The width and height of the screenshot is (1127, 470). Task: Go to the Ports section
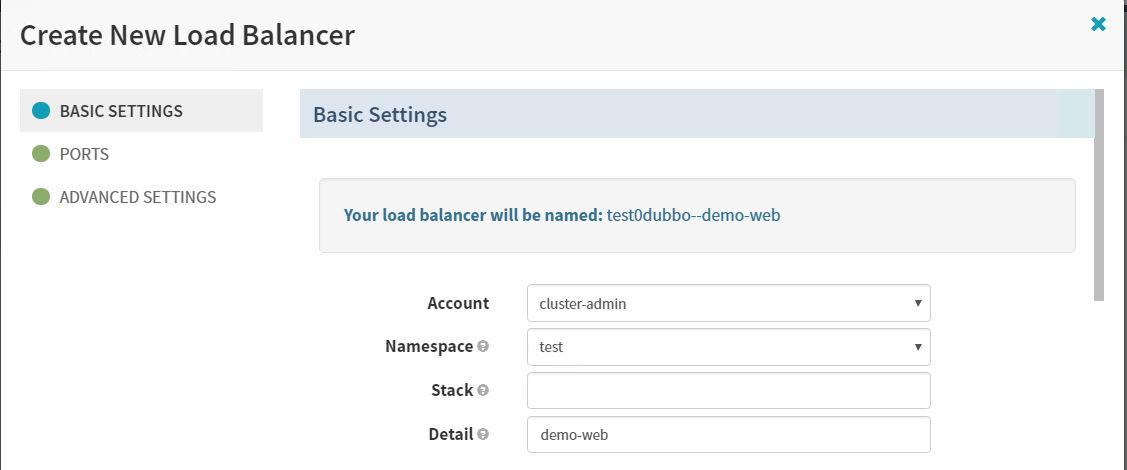click(84, 155)
